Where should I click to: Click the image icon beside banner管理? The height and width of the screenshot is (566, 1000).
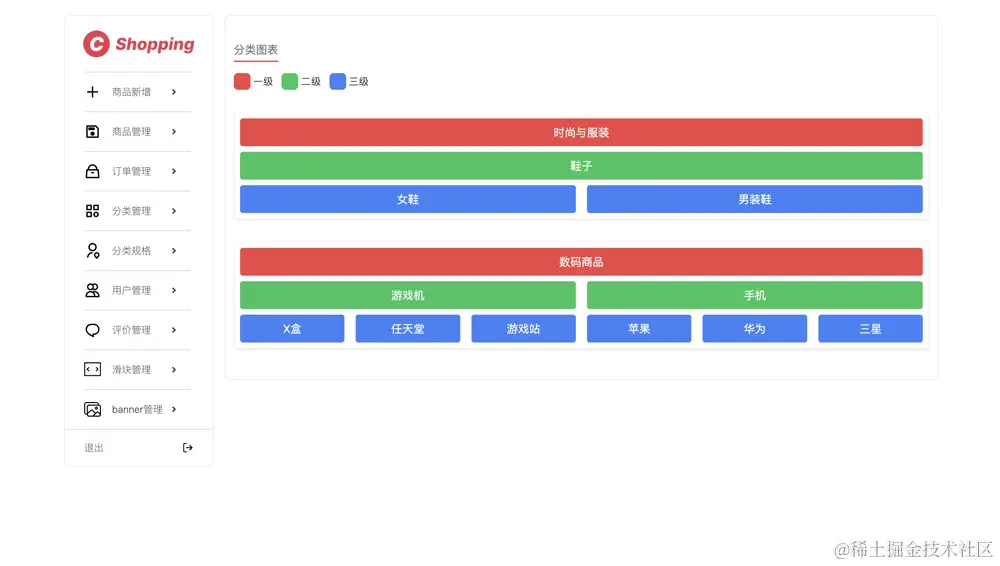tap(92, 409)
